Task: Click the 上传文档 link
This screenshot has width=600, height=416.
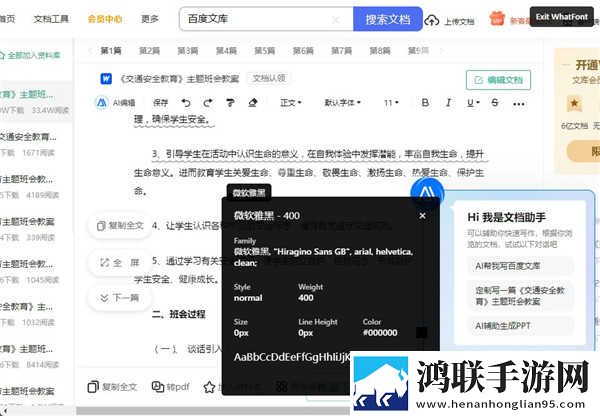Action: pyautogui.click(x=459, y=21)
